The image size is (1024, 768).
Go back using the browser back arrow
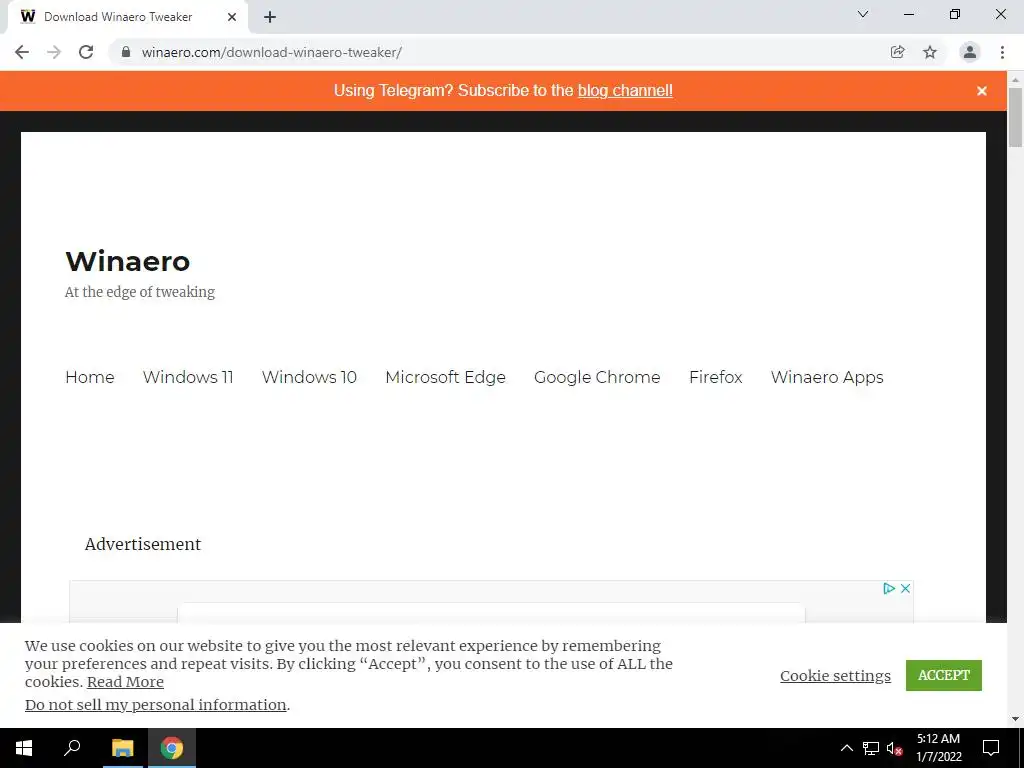[22, 52]
